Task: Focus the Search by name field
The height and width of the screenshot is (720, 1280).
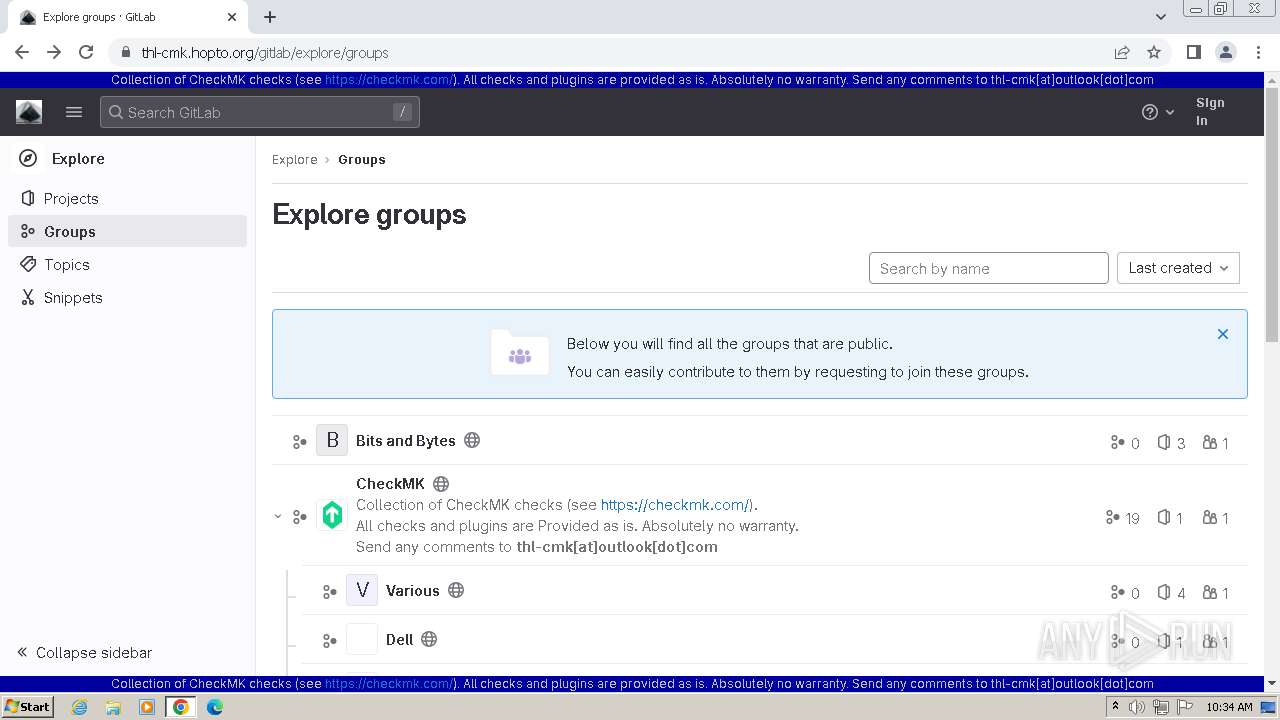Action: coord(988,268)
